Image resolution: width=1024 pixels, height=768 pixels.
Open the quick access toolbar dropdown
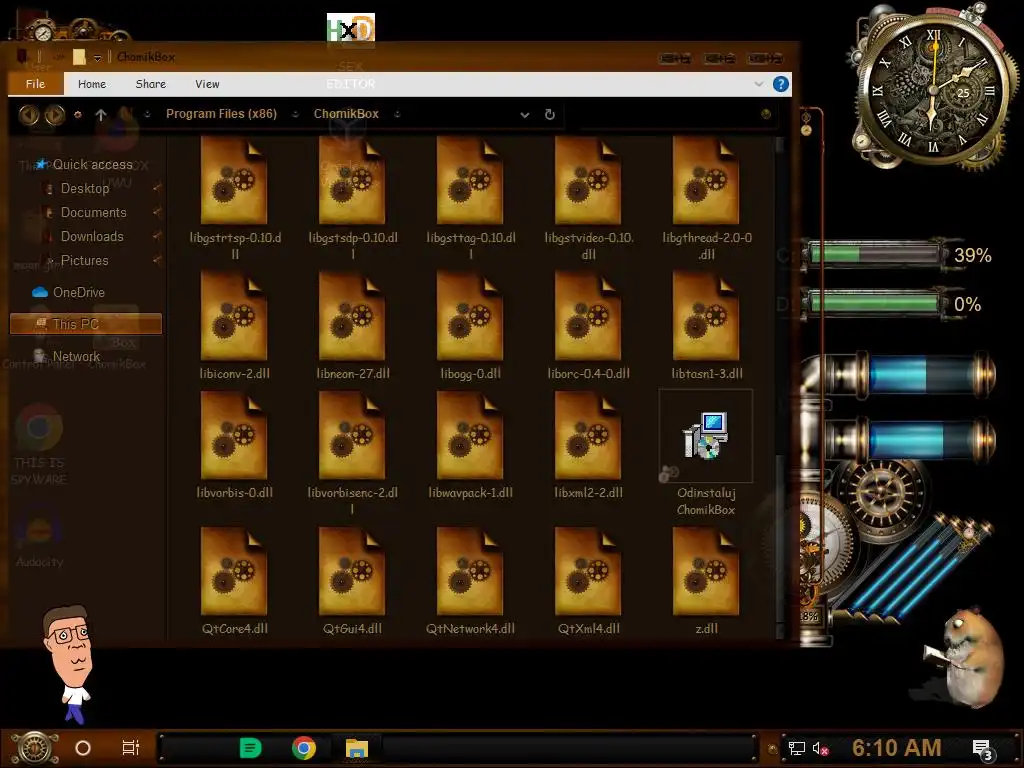pos(97,57)
